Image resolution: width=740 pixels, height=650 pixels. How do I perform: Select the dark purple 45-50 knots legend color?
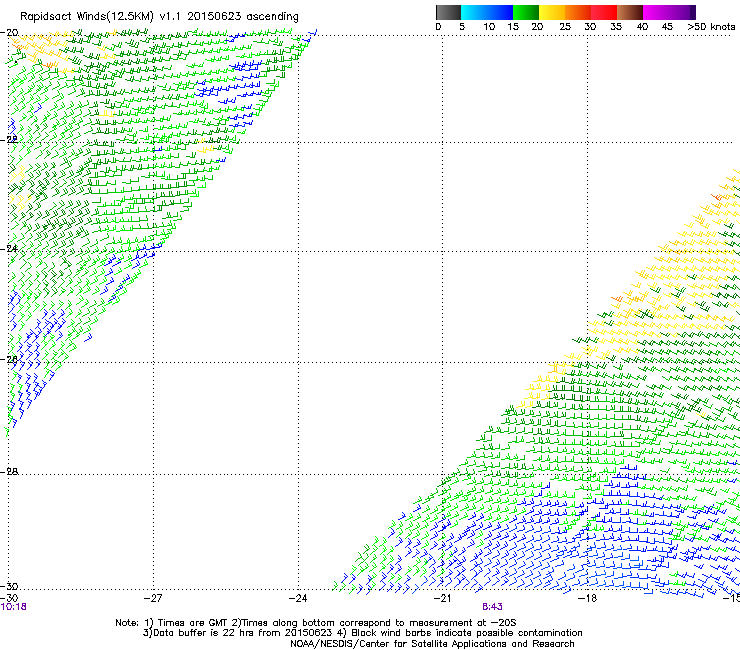tap(682, 12)
